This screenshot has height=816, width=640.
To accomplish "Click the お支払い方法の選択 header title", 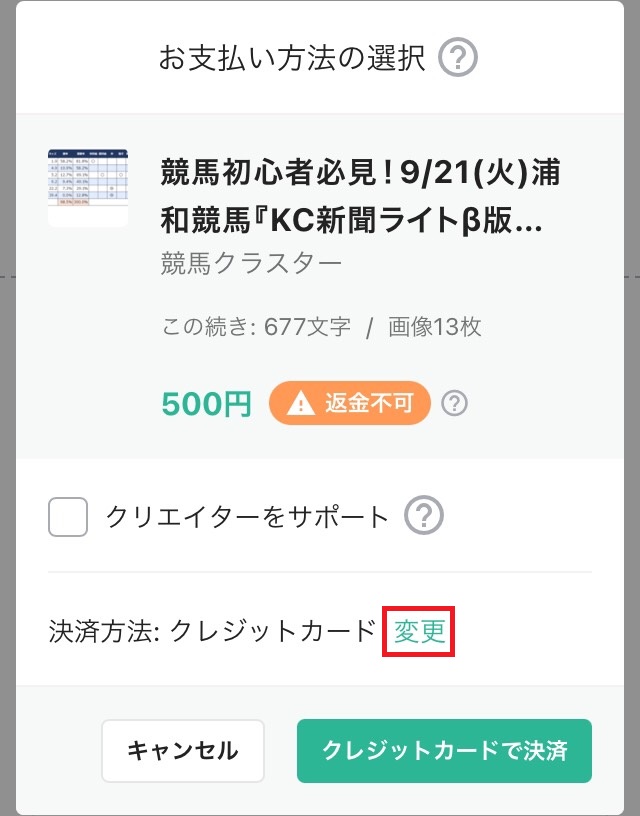I will [x=292, y=59].
